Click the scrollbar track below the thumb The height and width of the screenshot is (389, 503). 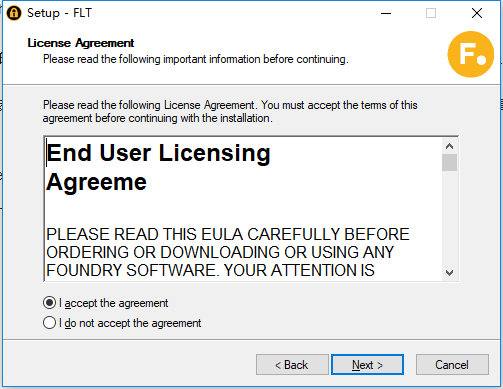[449, 218]
